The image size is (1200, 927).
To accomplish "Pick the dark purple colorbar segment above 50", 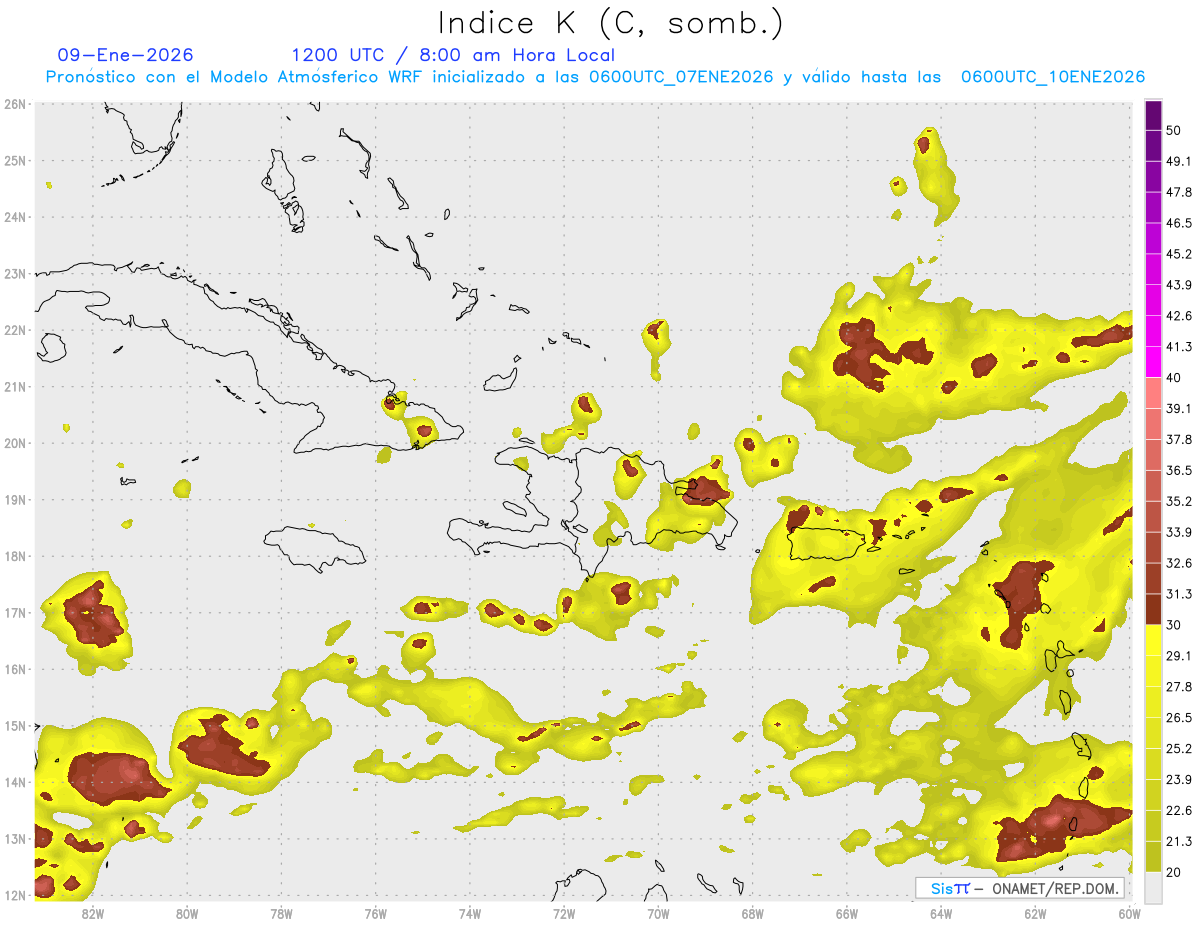I will 1153,115.
